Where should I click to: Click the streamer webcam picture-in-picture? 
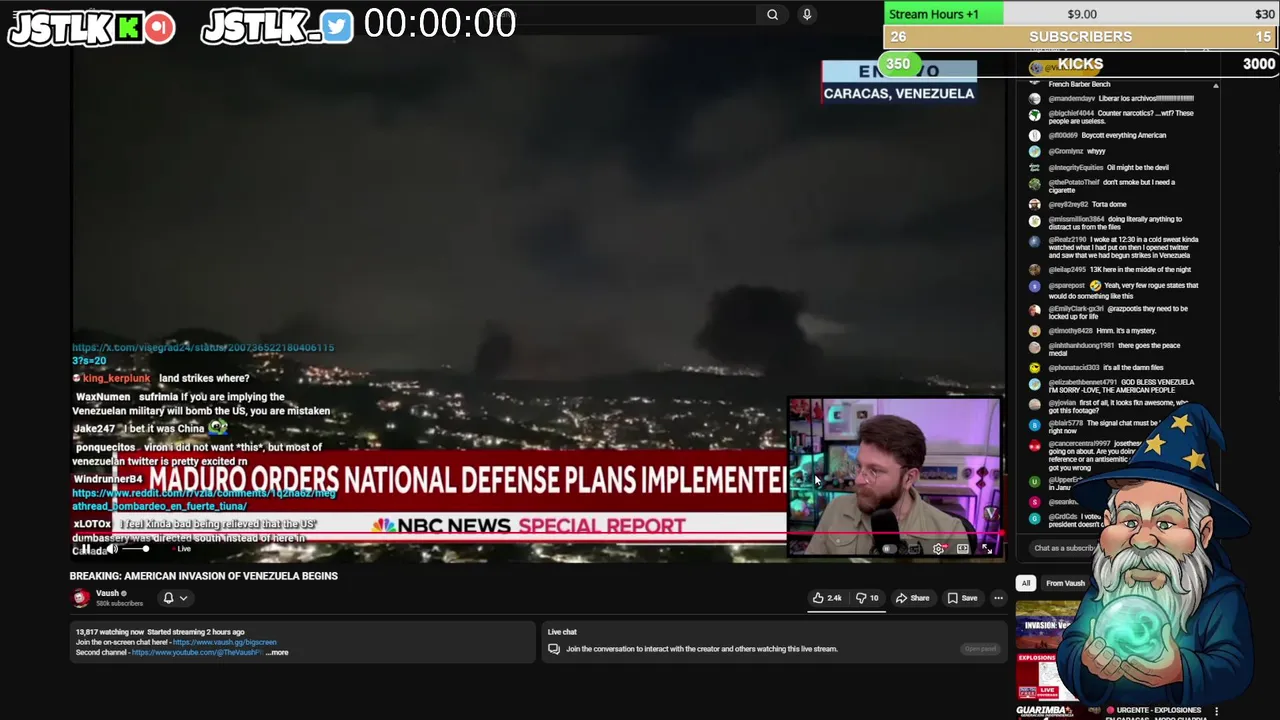coord(893,477)
